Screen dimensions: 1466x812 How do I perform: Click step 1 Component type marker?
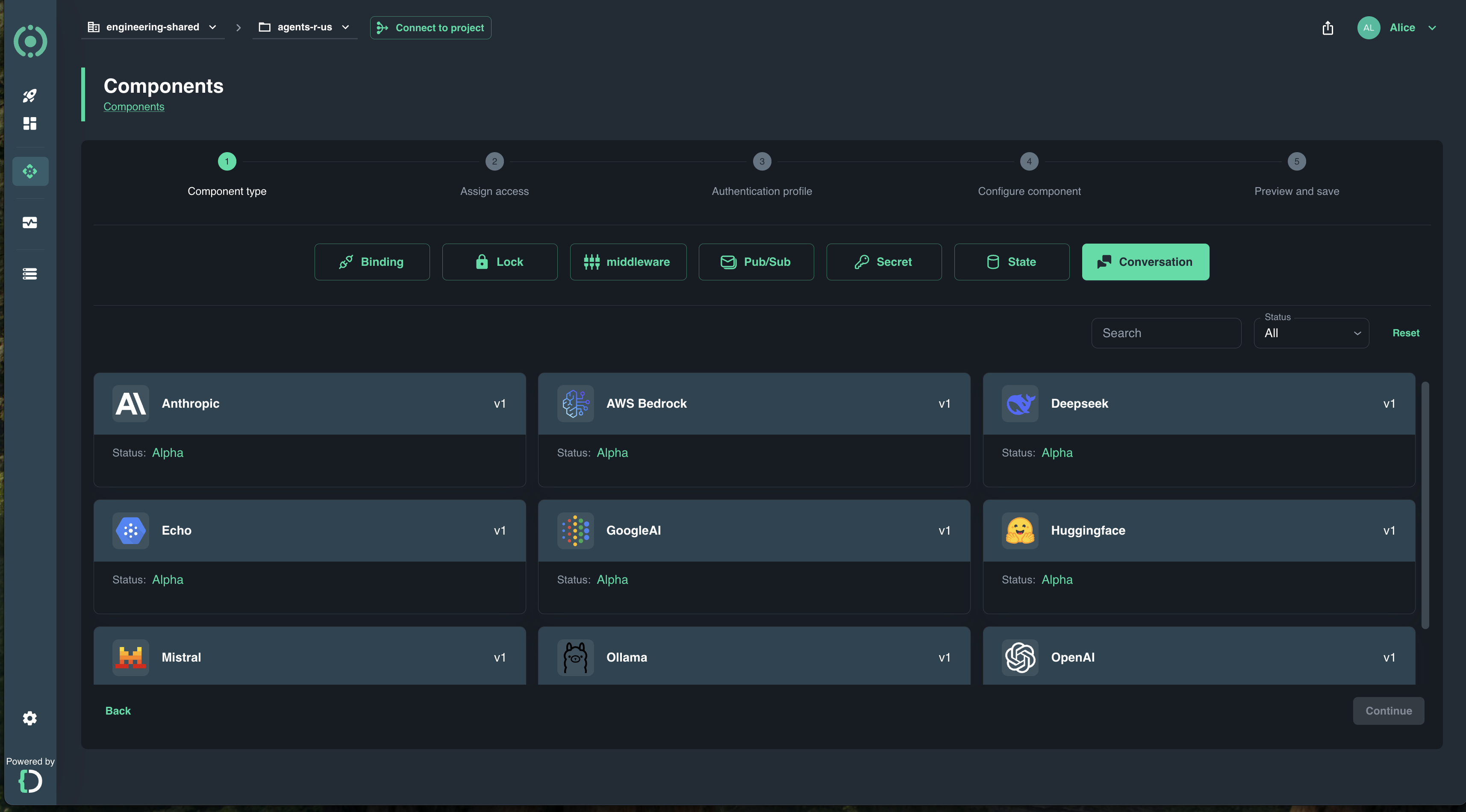[227, 161]
